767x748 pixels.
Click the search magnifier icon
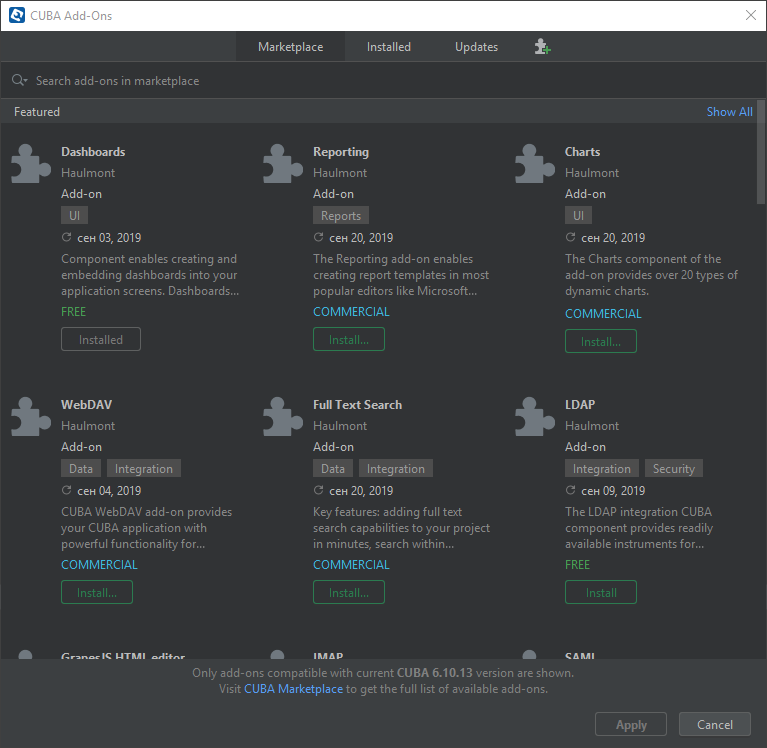coord(19,80)
